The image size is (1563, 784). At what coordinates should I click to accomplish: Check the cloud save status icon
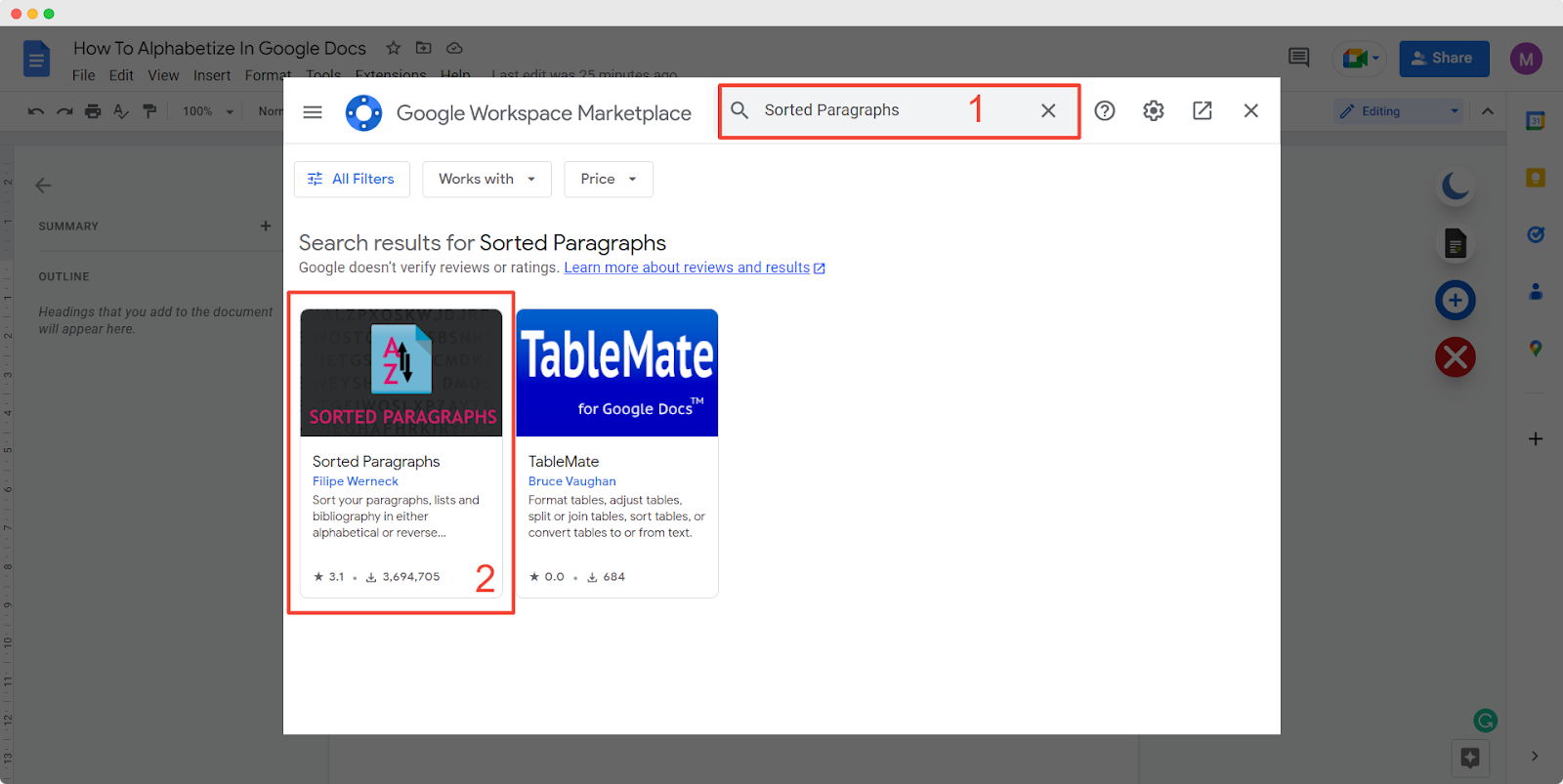click(x=454, y=48)
